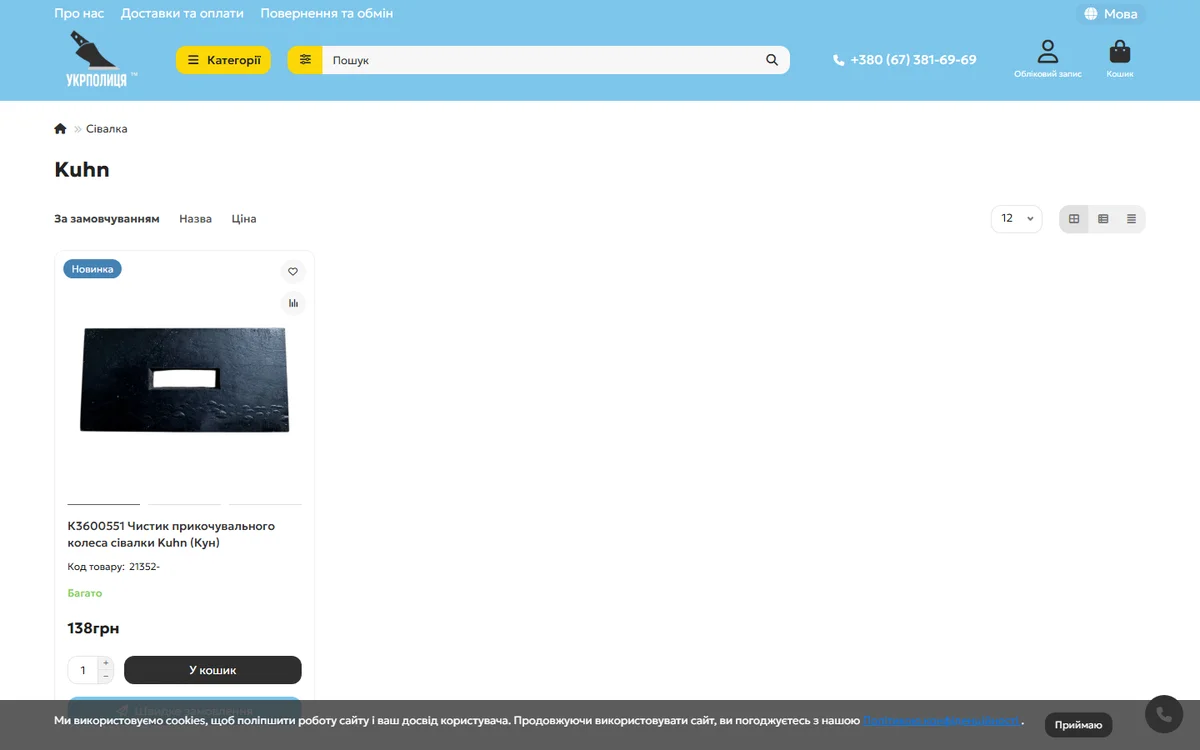The height and width of the screenshot is (750, 1200).
Task: Click the Код товару 21352- text
Action: click(x=113, y=567)
